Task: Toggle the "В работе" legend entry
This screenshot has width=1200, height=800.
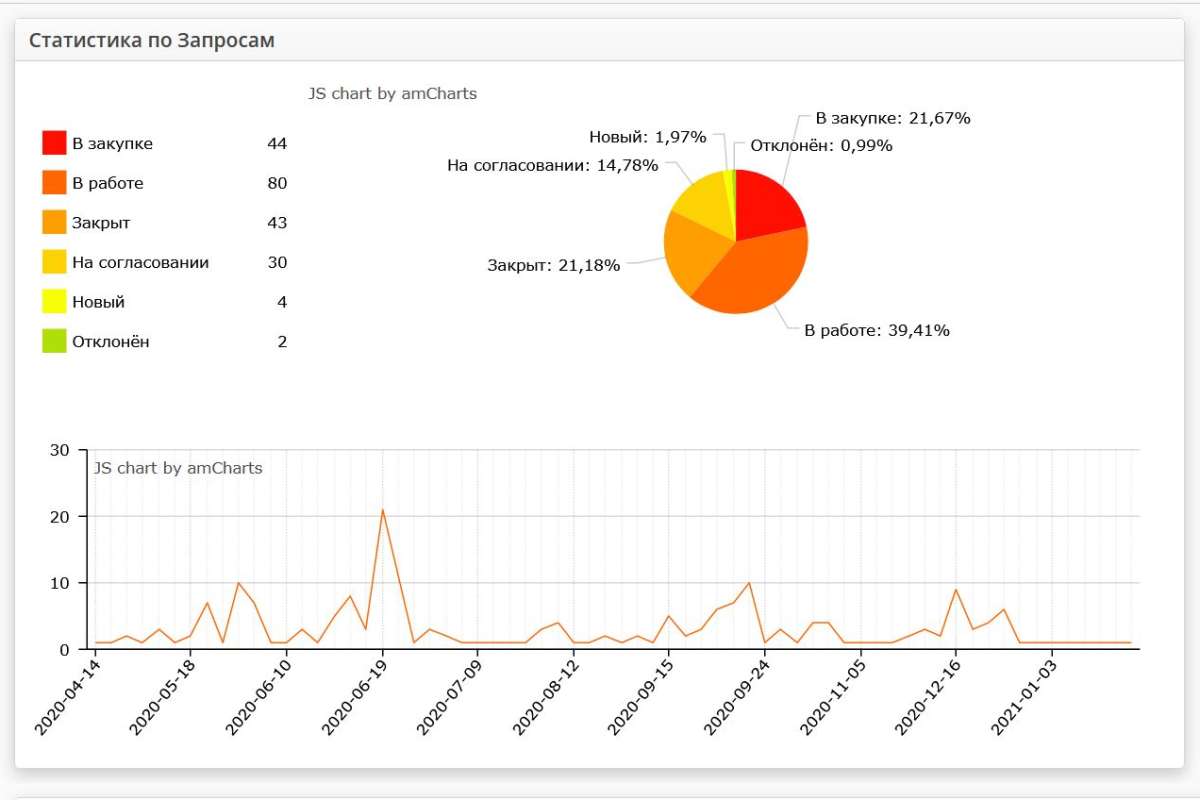Action: tap(110, 182)
